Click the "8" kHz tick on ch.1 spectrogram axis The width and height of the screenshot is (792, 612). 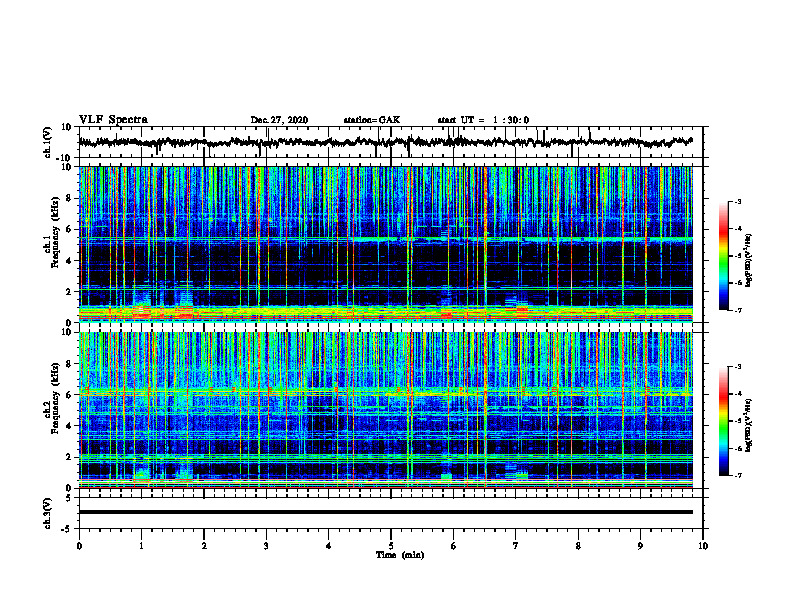[x=69, y=198]
